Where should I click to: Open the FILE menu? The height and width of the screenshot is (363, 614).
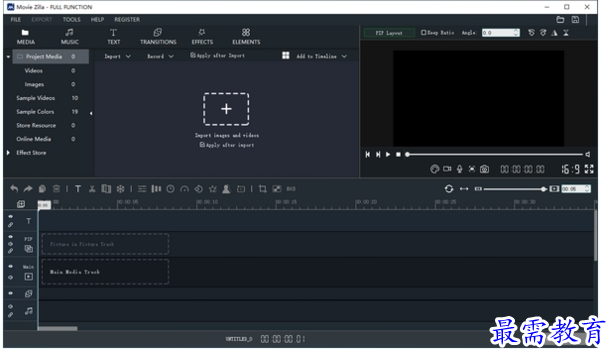pyautogui.click(x=16, y=19)
